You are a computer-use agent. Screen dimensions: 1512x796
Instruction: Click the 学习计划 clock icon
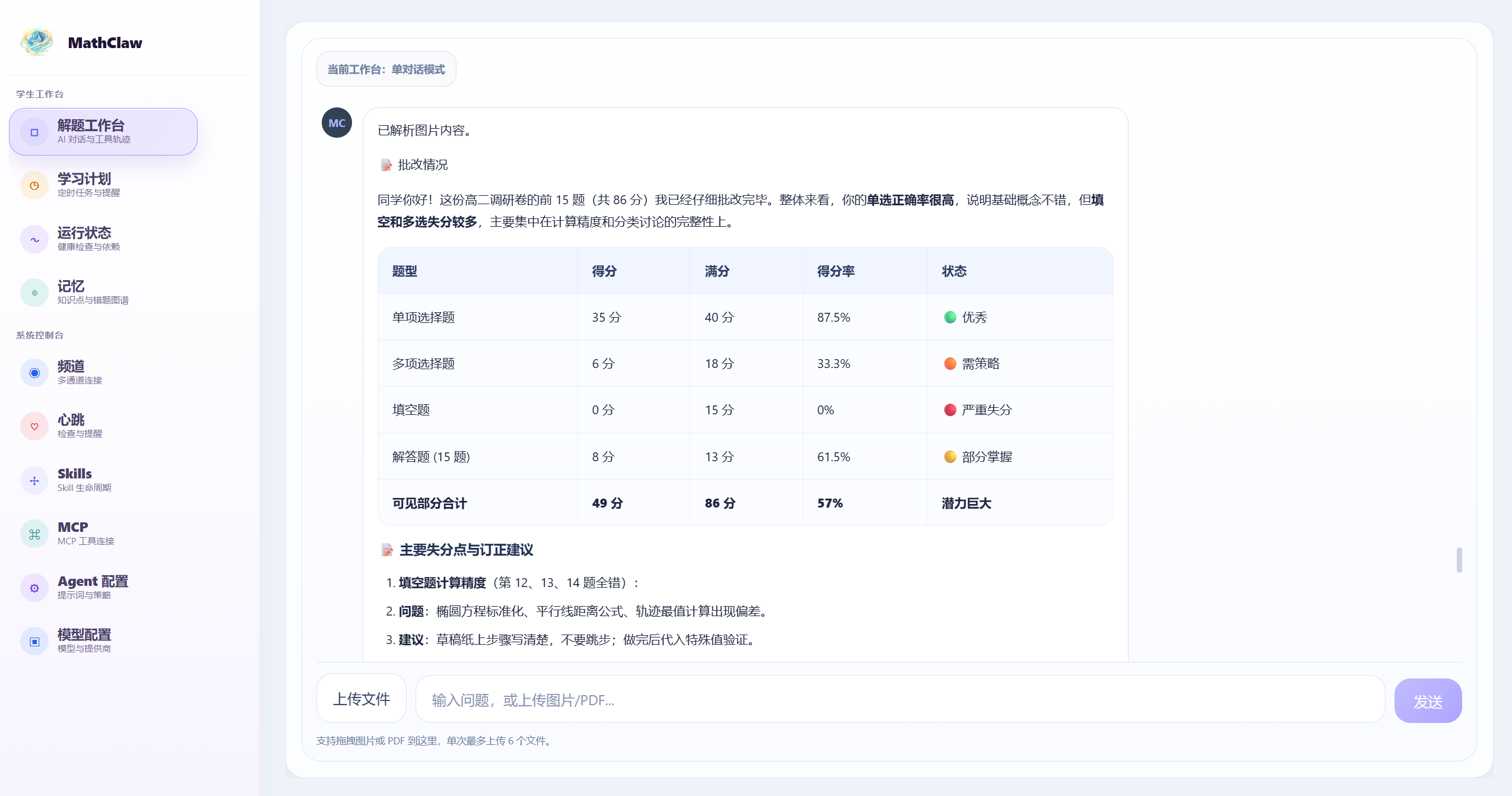point(34,186)
